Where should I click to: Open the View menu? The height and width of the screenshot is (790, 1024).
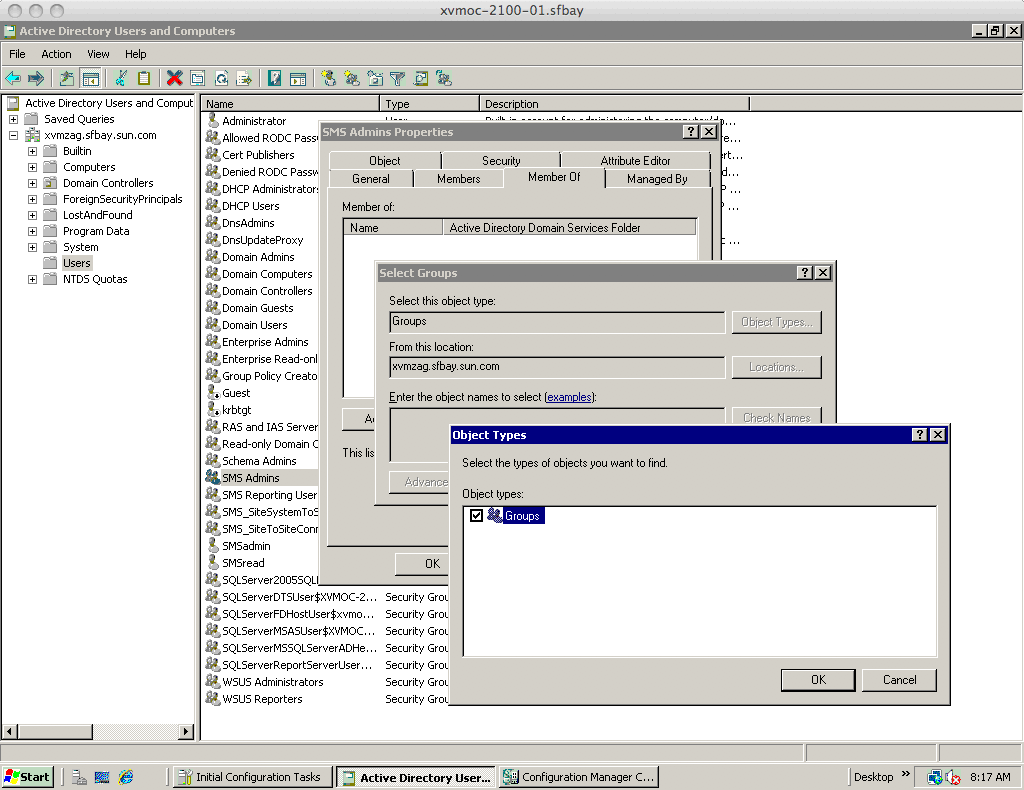99,54
